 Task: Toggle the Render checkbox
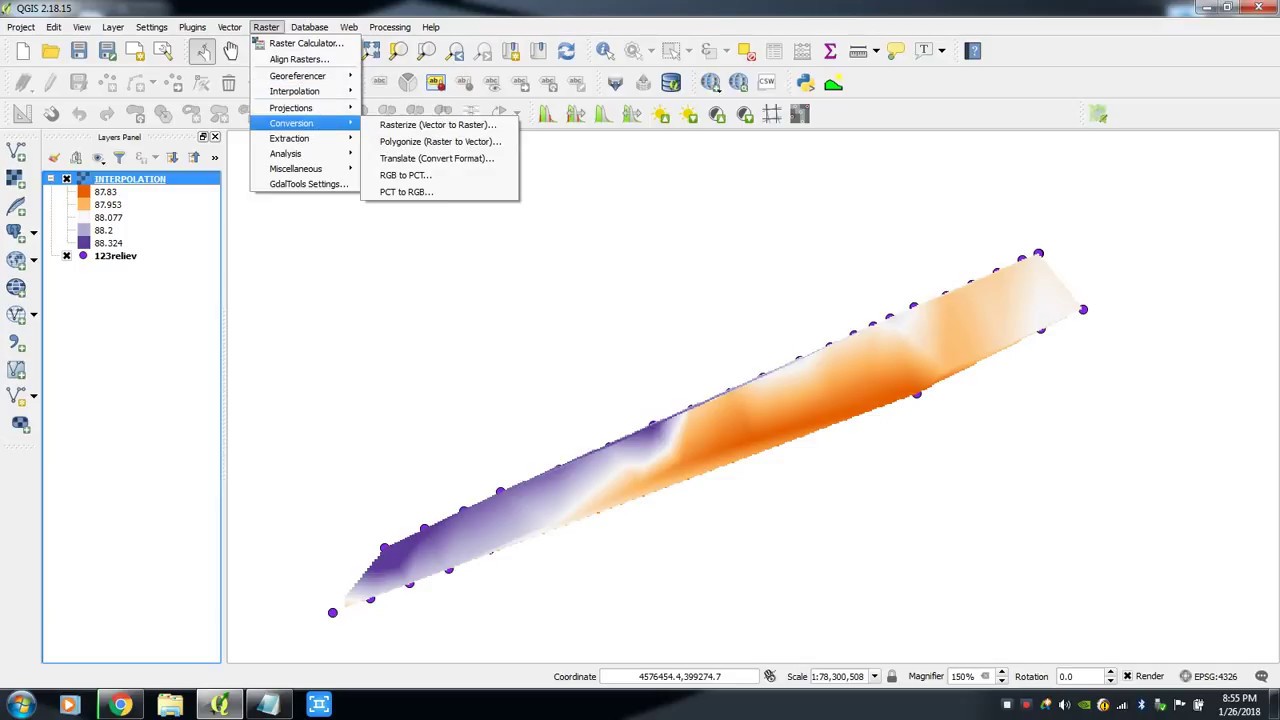(x=1127, y=677)
